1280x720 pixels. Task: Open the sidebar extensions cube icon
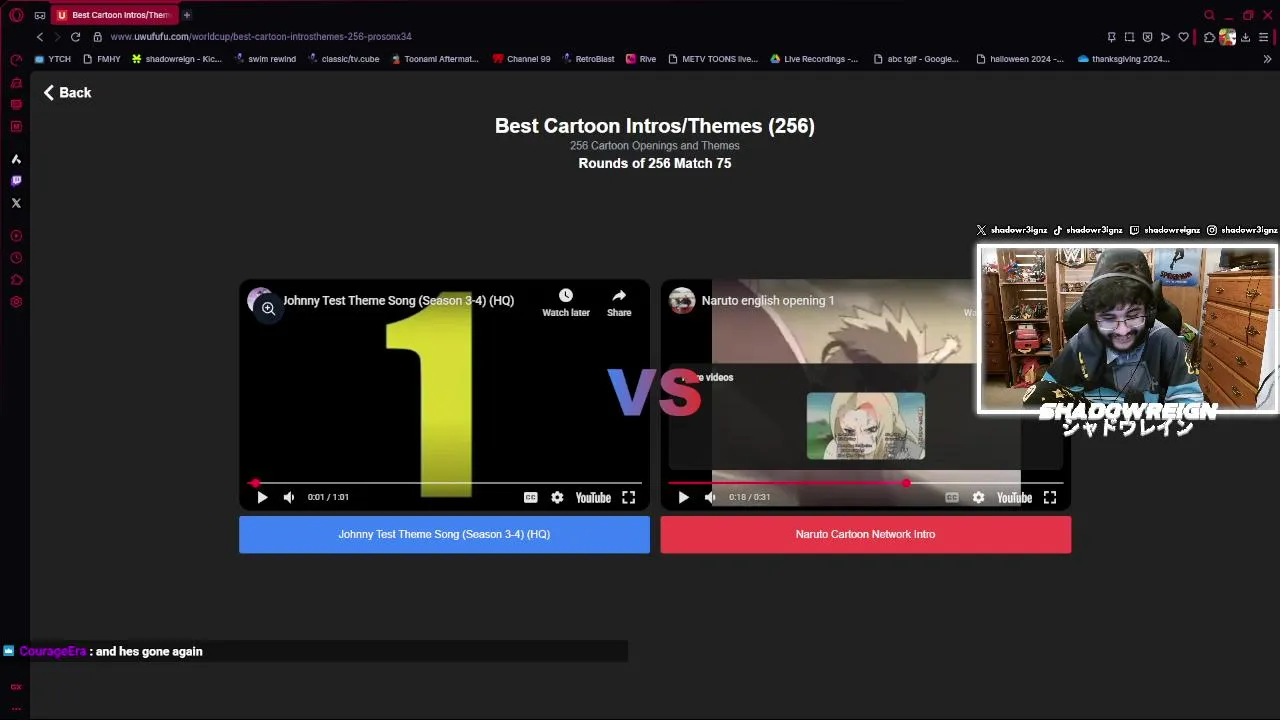[16, 280]
